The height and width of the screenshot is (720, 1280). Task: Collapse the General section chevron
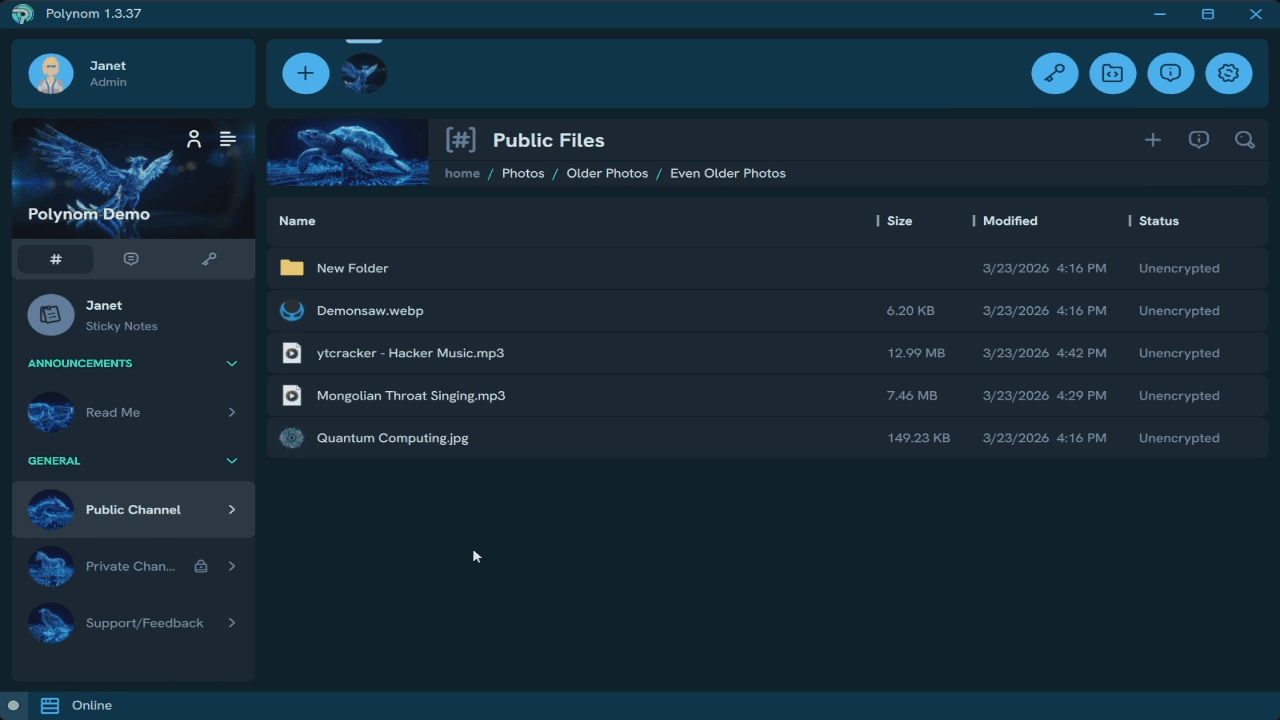tap(232, 461)
